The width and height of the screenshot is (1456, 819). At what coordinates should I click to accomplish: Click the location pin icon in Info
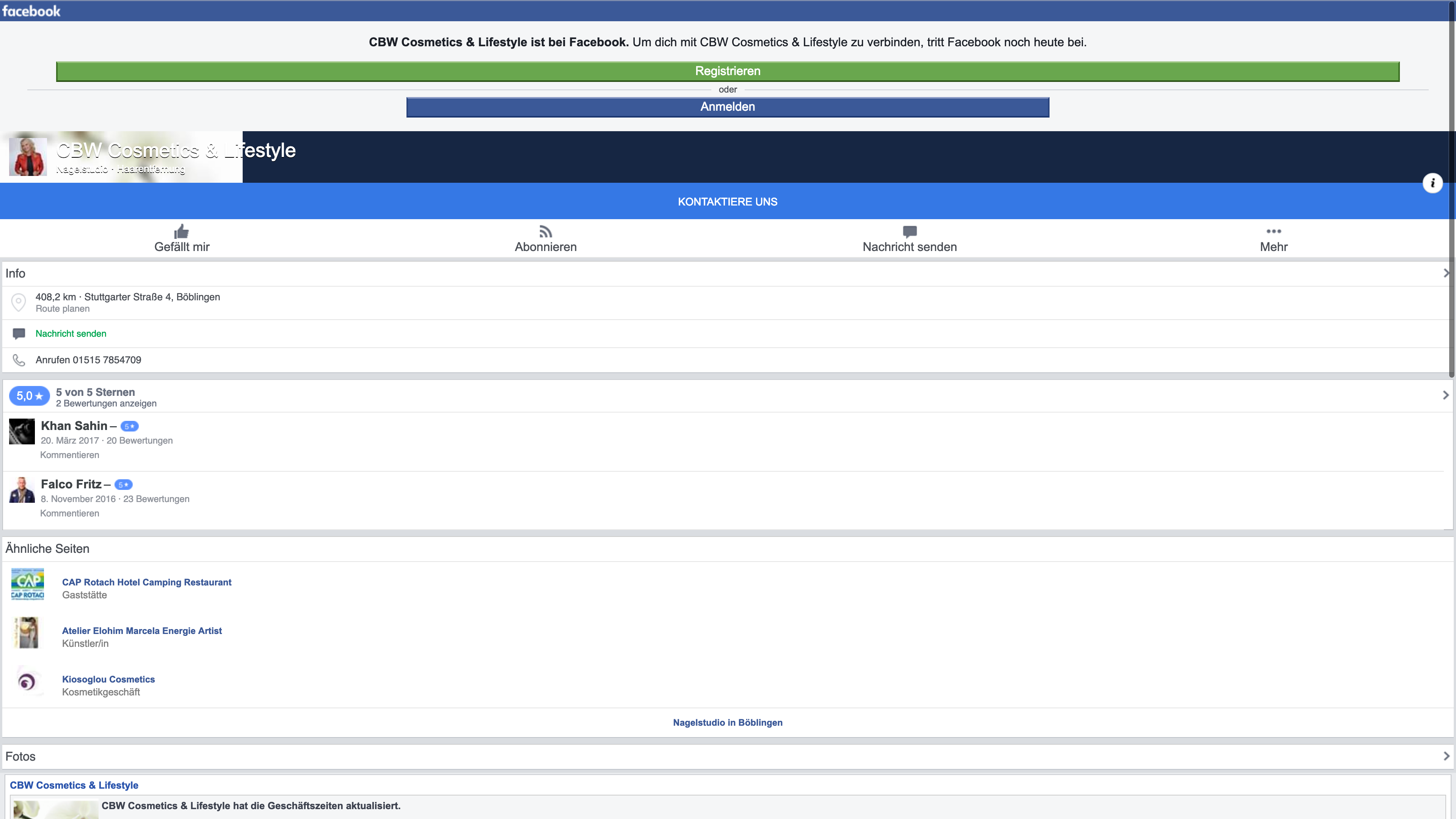(x=19, y=303)
